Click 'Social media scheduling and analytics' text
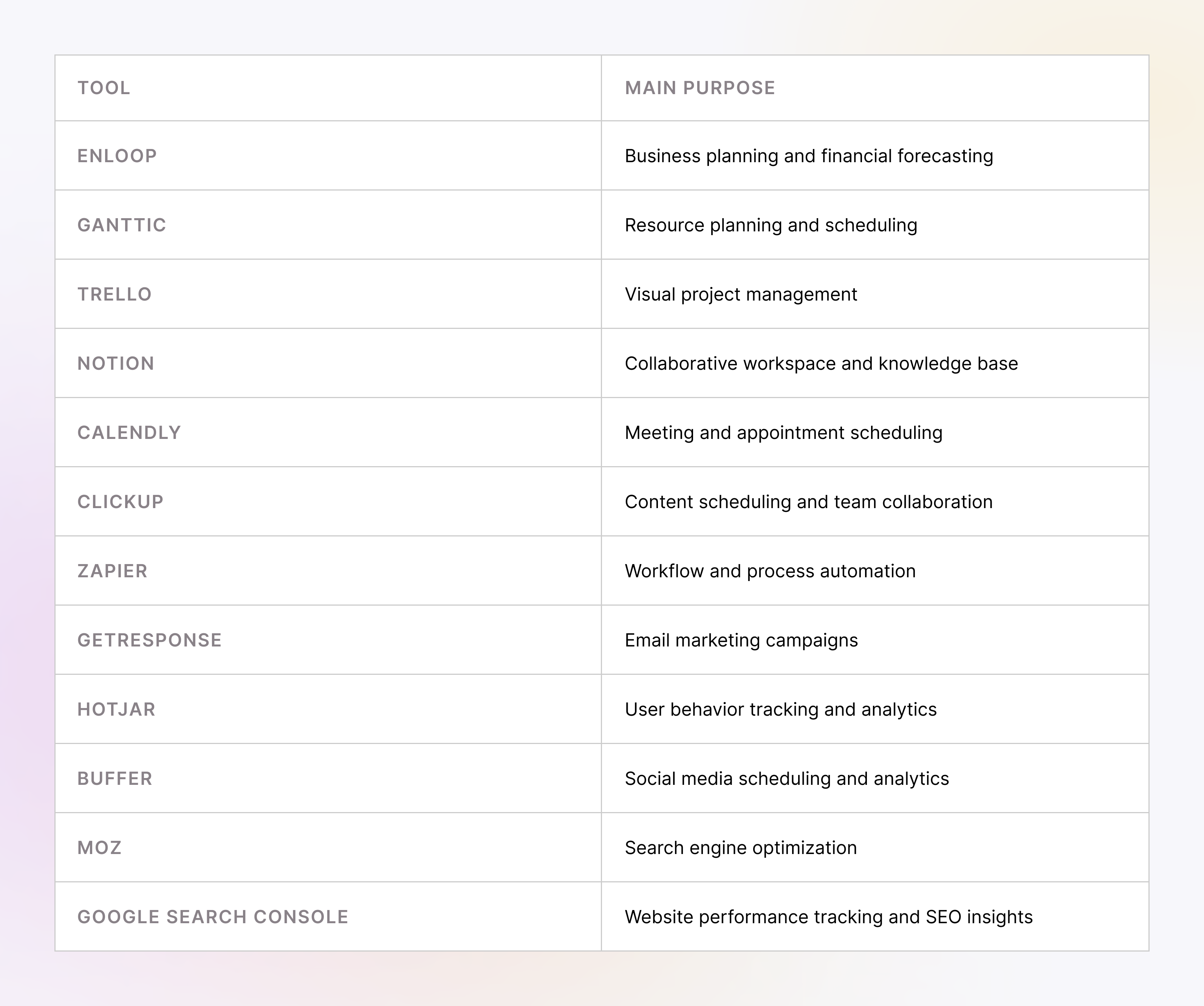The height and width of the screenshot is (1006, 1204). coord(787,779)
